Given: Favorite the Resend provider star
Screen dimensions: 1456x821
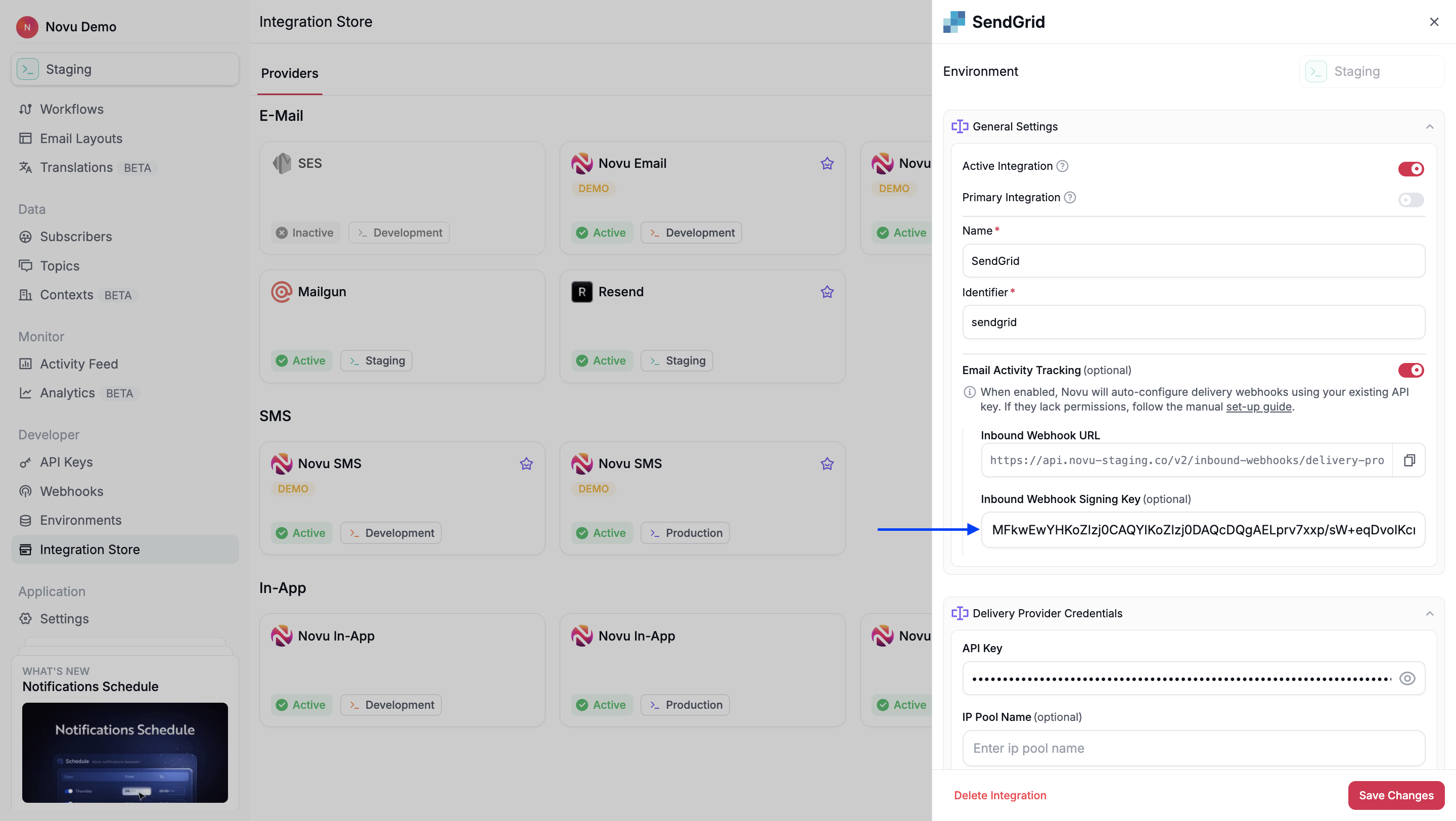Looking at the screenshot, I should [x=827, y=292].
